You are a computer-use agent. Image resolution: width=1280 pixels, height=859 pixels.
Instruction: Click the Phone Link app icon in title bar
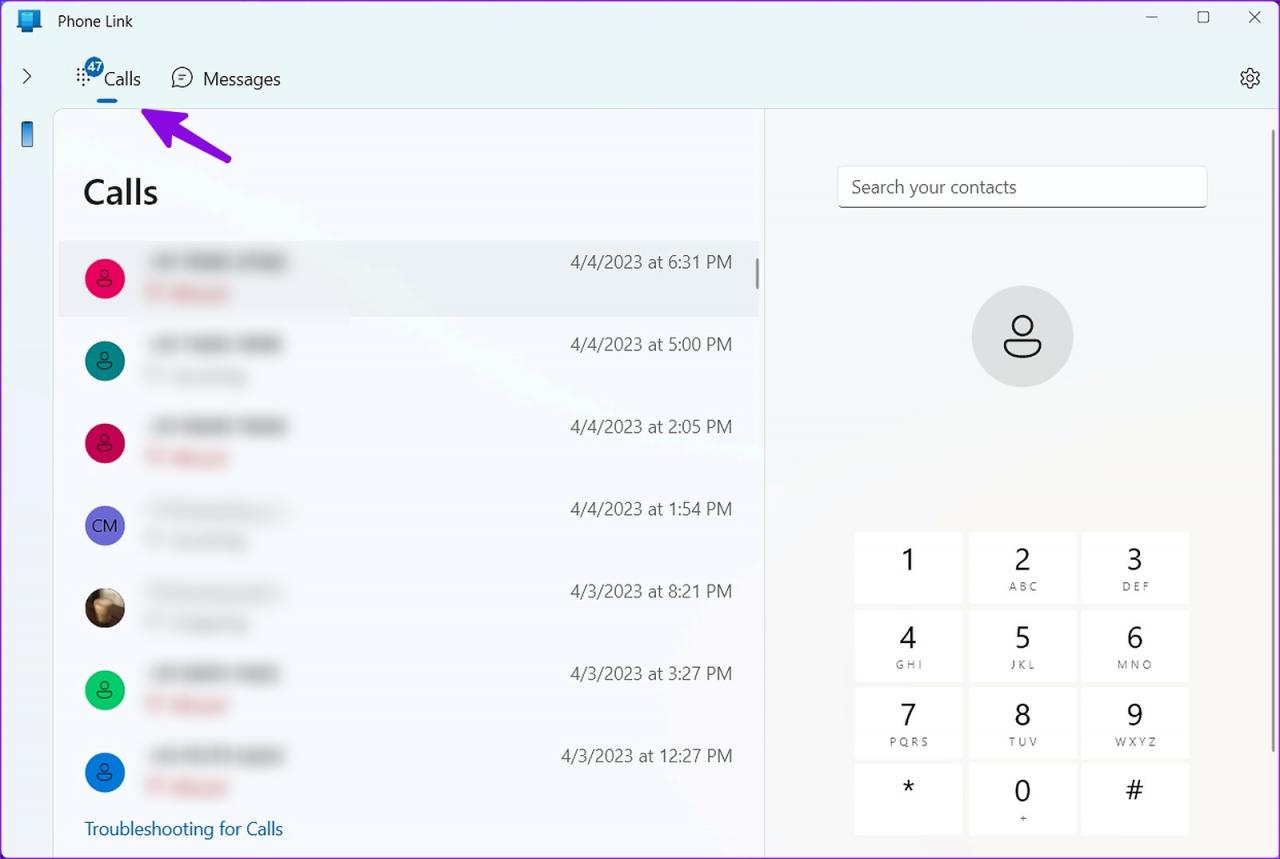[x=30, y=21]
